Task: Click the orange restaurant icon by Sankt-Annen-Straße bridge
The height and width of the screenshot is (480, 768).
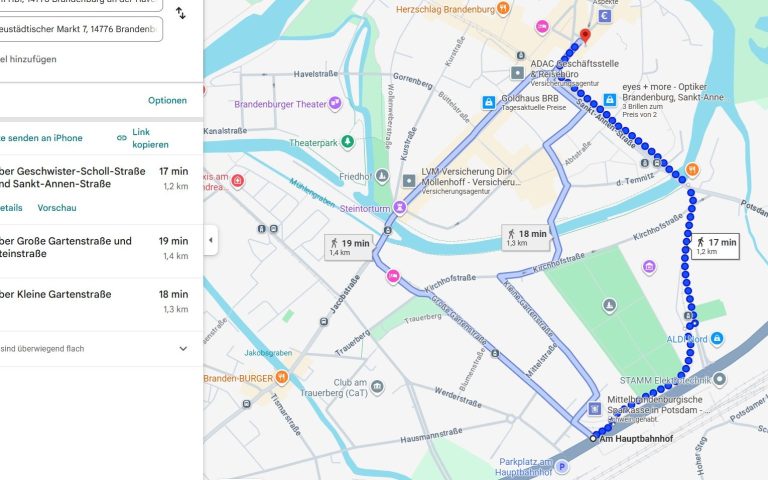Action: click(692, 170)
